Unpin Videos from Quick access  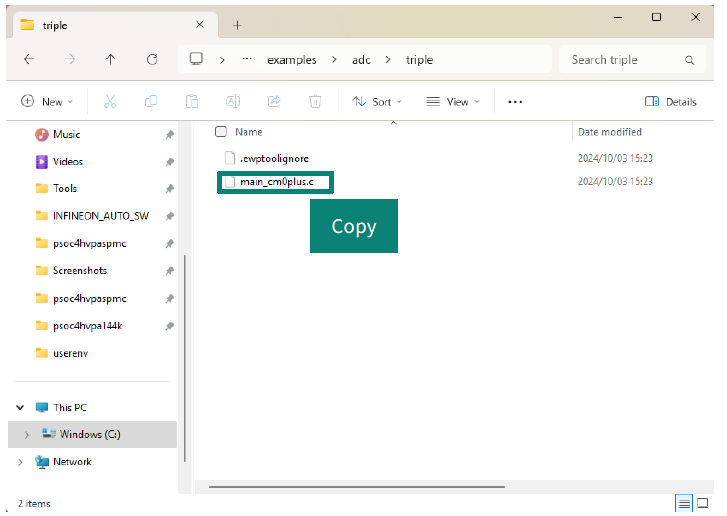(x=170, y=162)
